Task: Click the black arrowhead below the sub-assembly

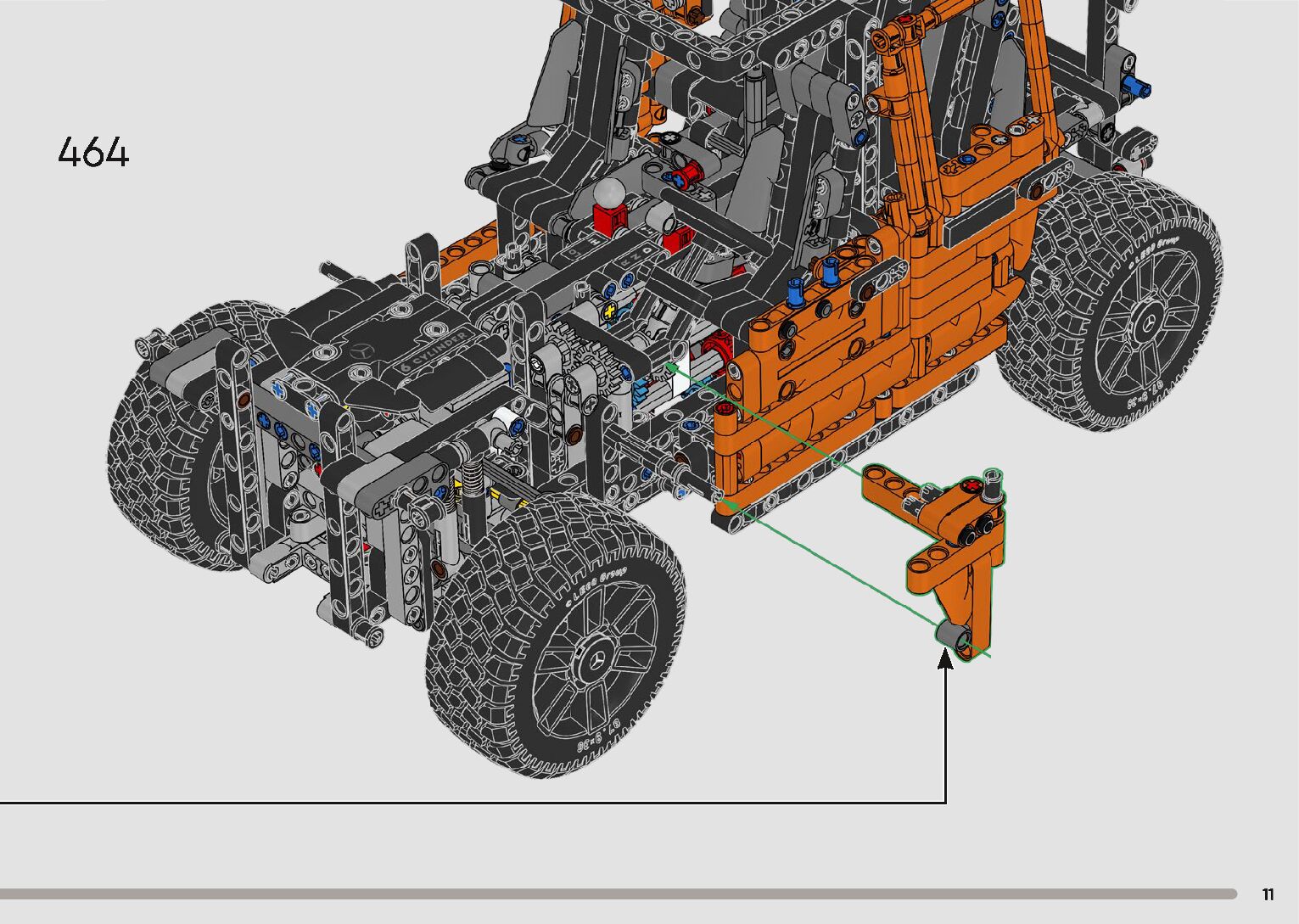Action: click(x=945, y=659)
